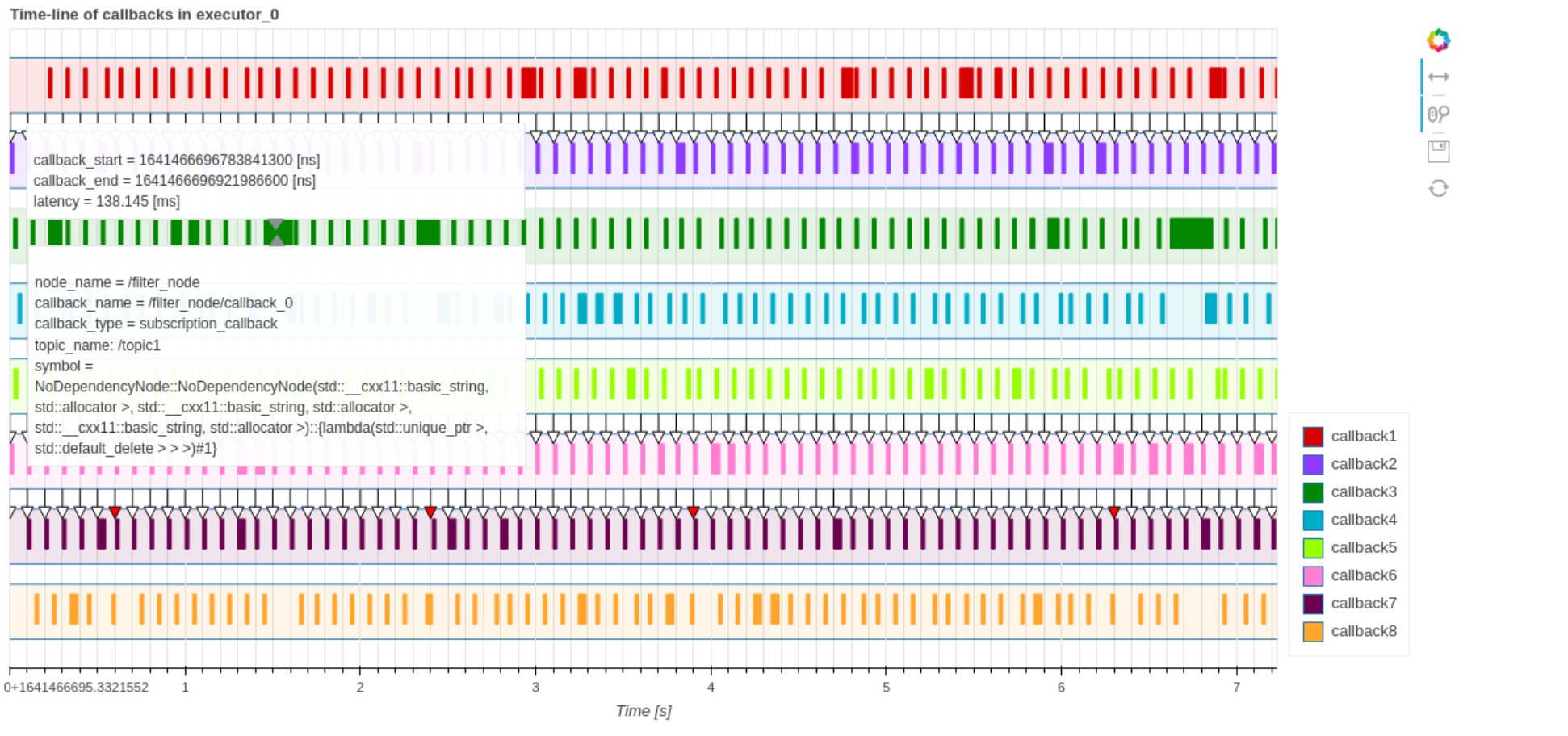Click the x-axis tick label 3
Image resolution: width=1568 pixels, height=736 pixels.
(535, 688)
